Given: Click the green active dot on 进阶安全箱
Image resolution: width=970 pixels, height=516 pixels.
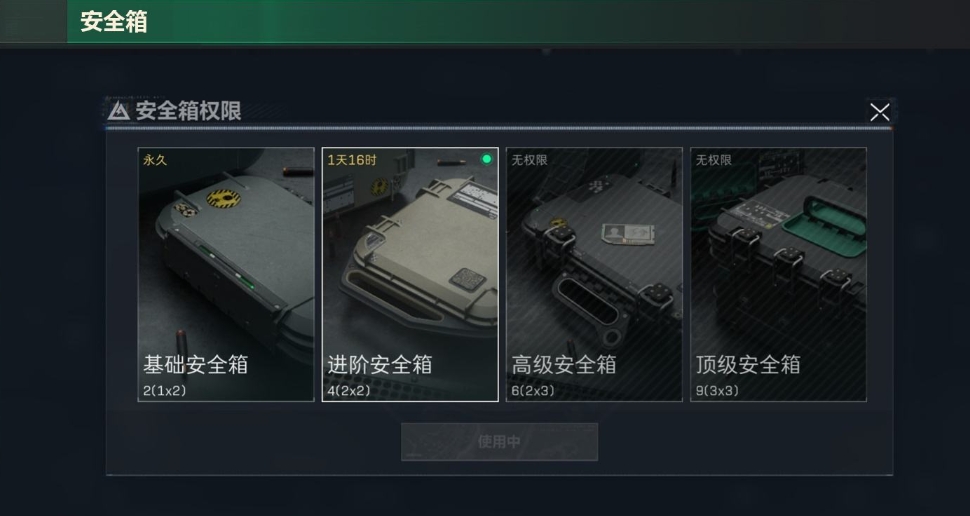Looking at the screenshot, I should (x=487, y=160).
